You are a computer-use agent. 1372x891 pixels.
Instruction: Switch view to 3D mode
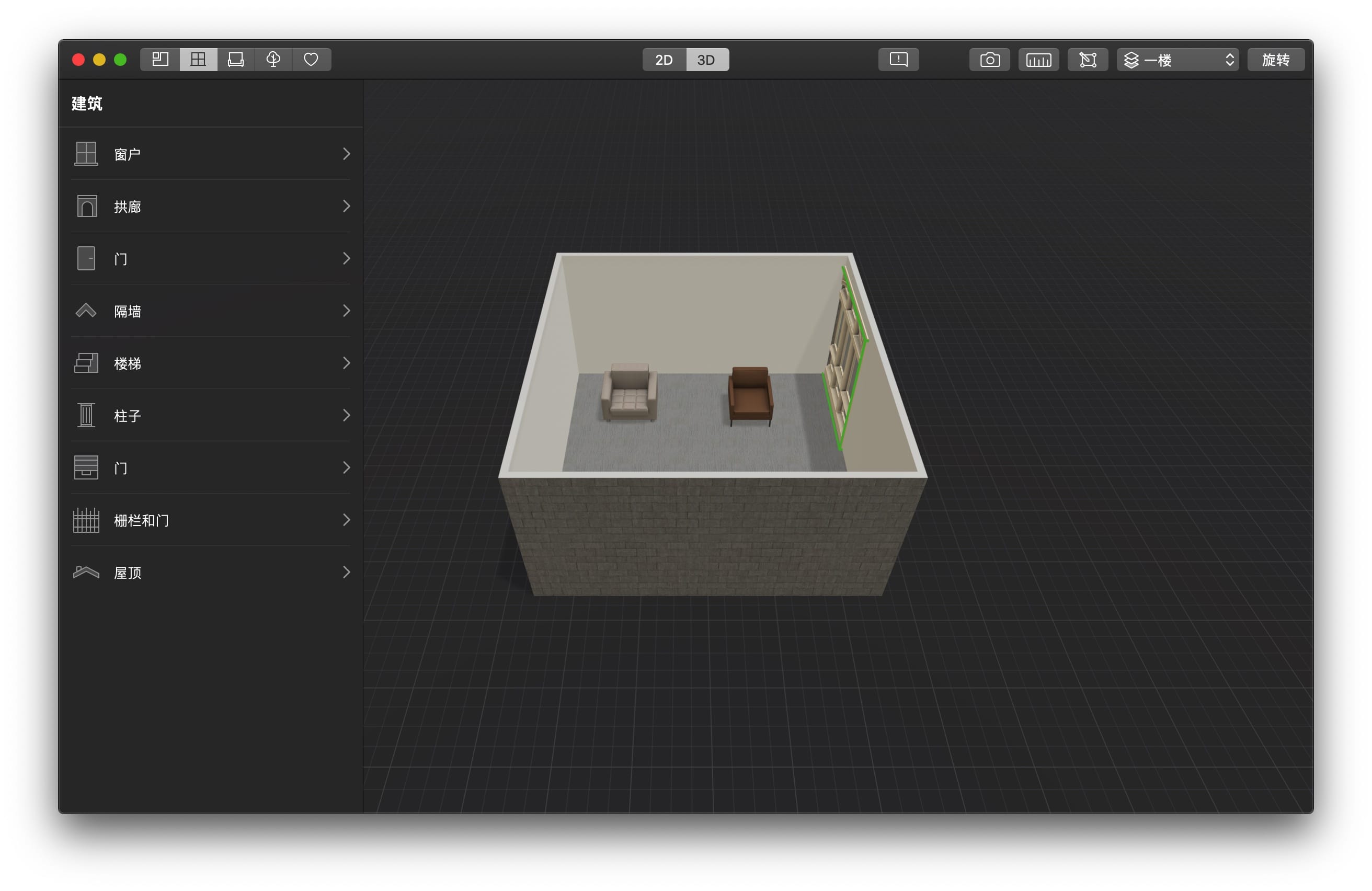(x=706, y=60)
